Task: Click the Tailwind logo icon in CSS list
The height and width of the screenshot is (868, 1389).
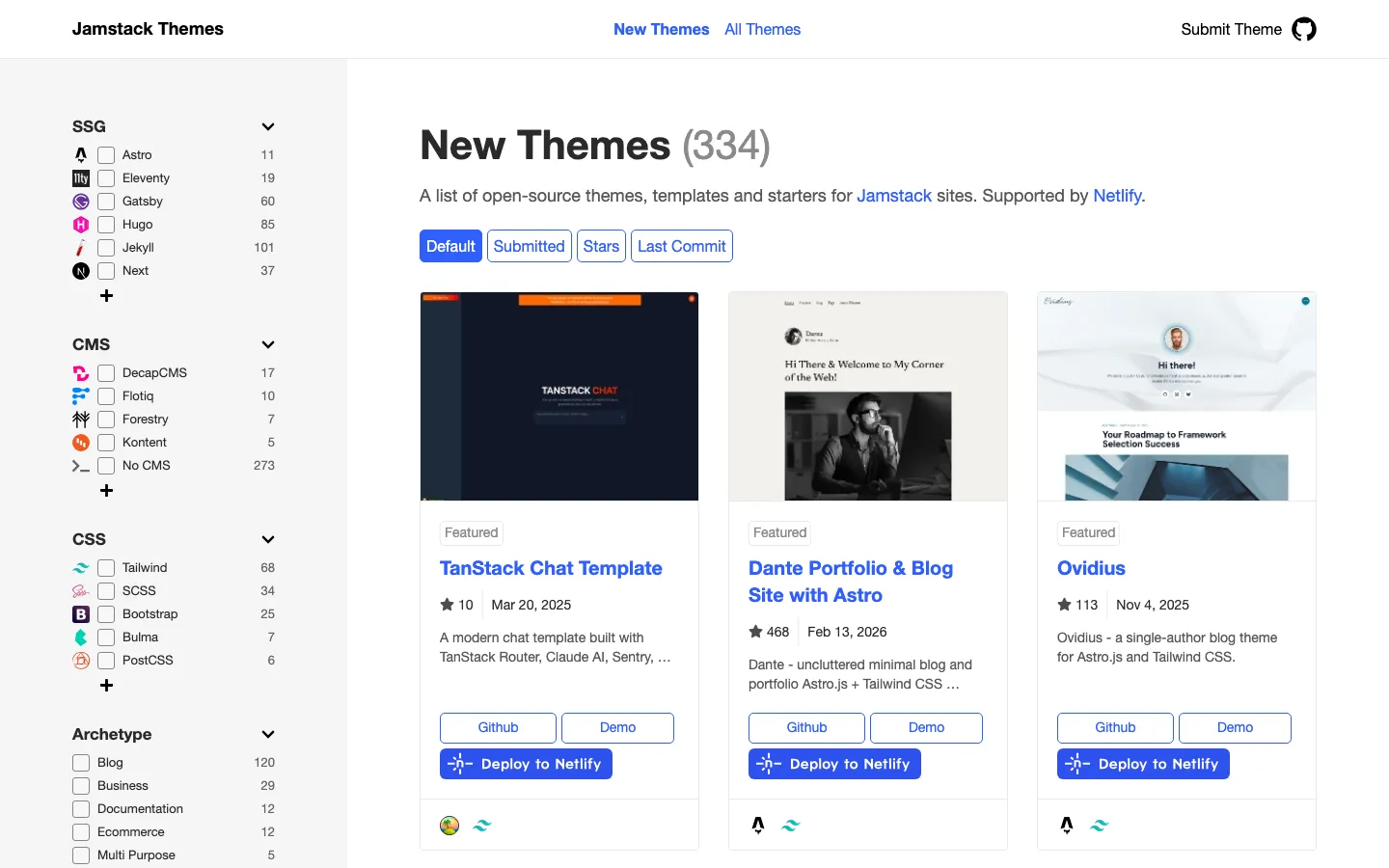Action: [x=81, y=567]
